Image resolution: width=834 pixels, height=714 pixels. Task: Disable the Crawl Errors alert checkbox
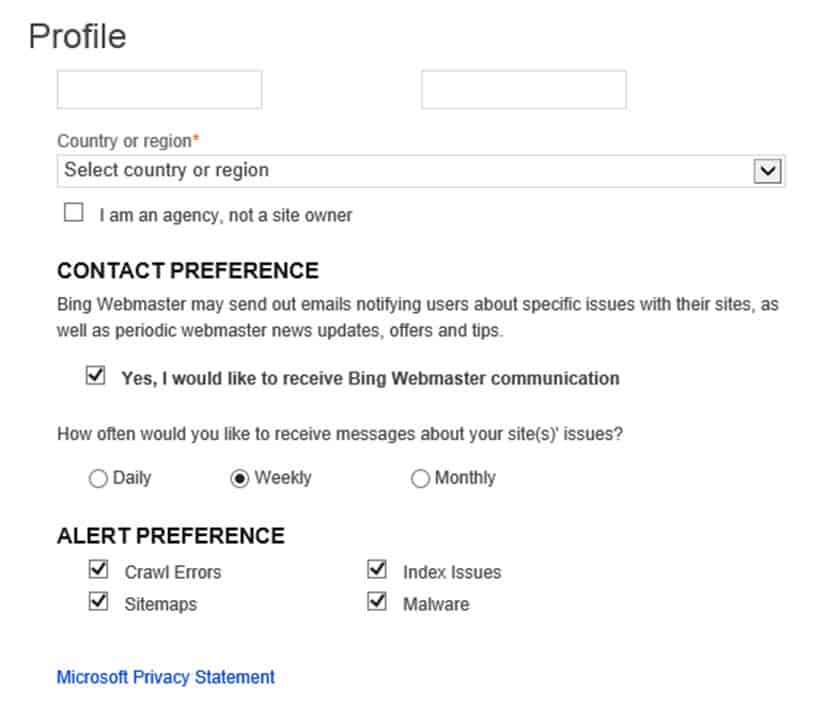pyautogui.click(x=98, y=569)
